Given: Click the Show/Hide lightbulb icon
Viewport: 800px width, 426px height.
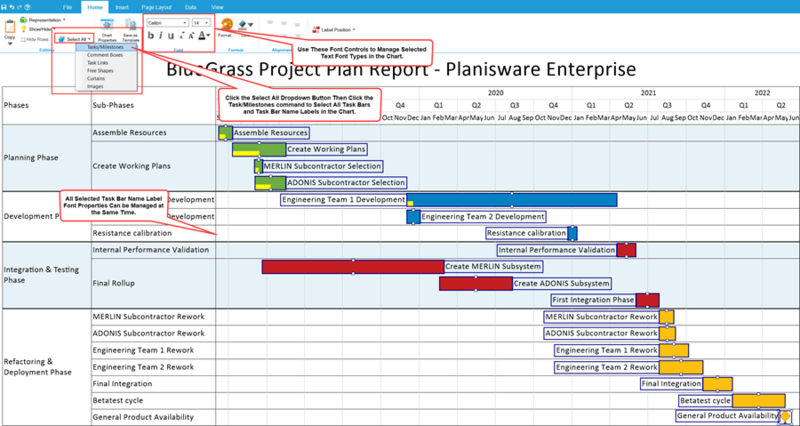Looking at the screenshot, I should point(23,29).
